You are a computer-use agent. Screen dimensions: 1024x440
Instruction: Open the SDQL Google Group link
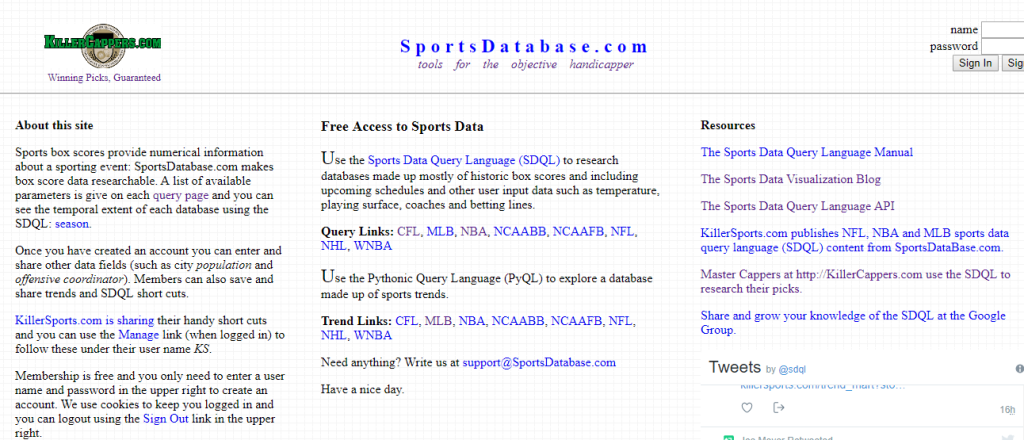[853, 323]
